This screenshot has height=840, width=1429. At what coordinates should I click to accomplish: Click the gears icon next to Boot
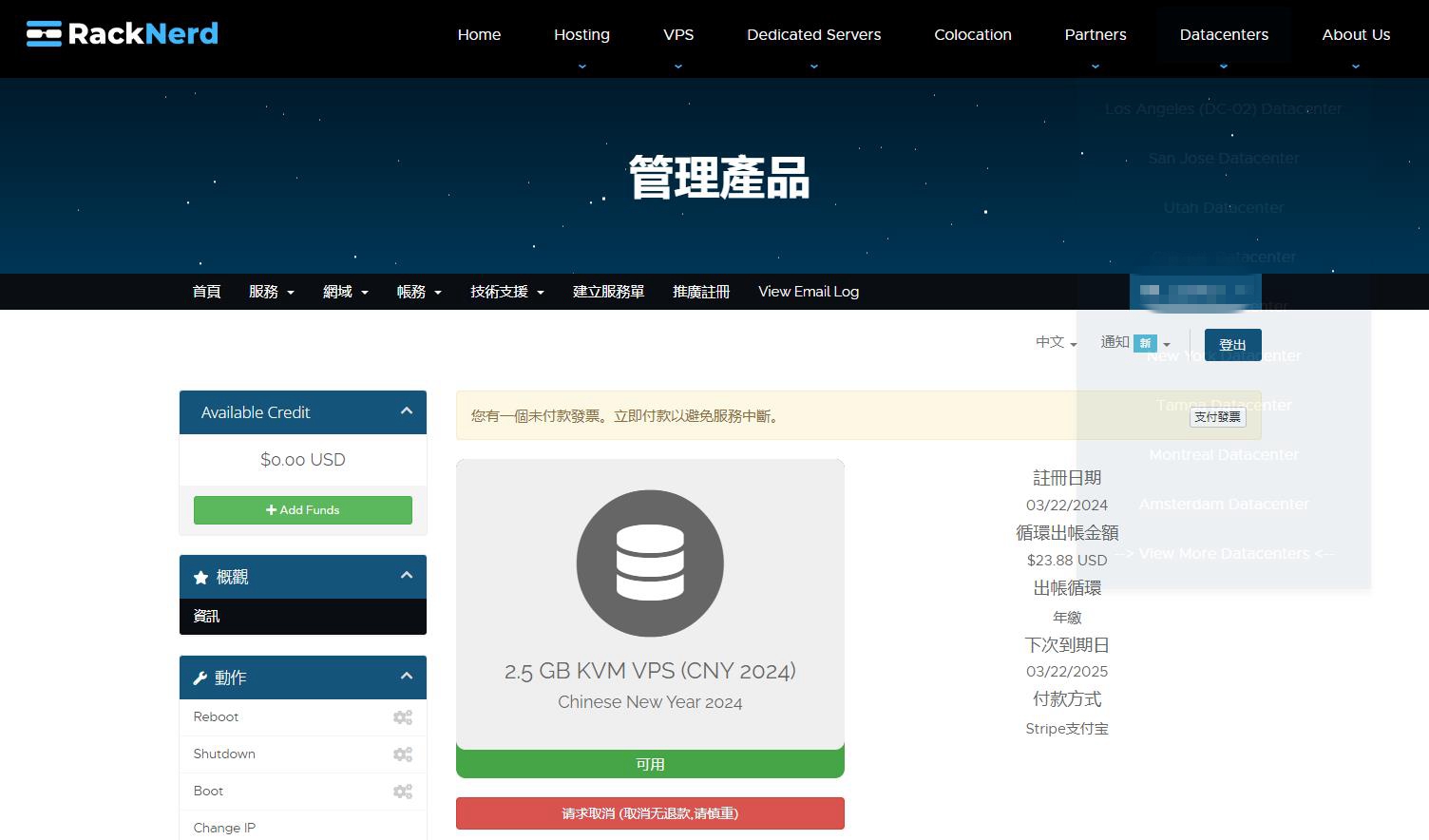tap(403, 792)
